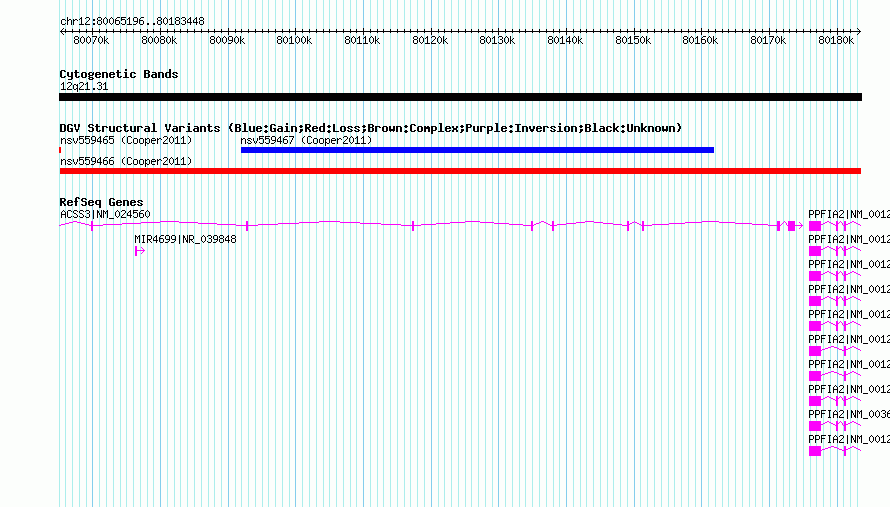Select the MIR4699 arrow glyph
Screen dimensions: 890x507
[x=140, y=251]
